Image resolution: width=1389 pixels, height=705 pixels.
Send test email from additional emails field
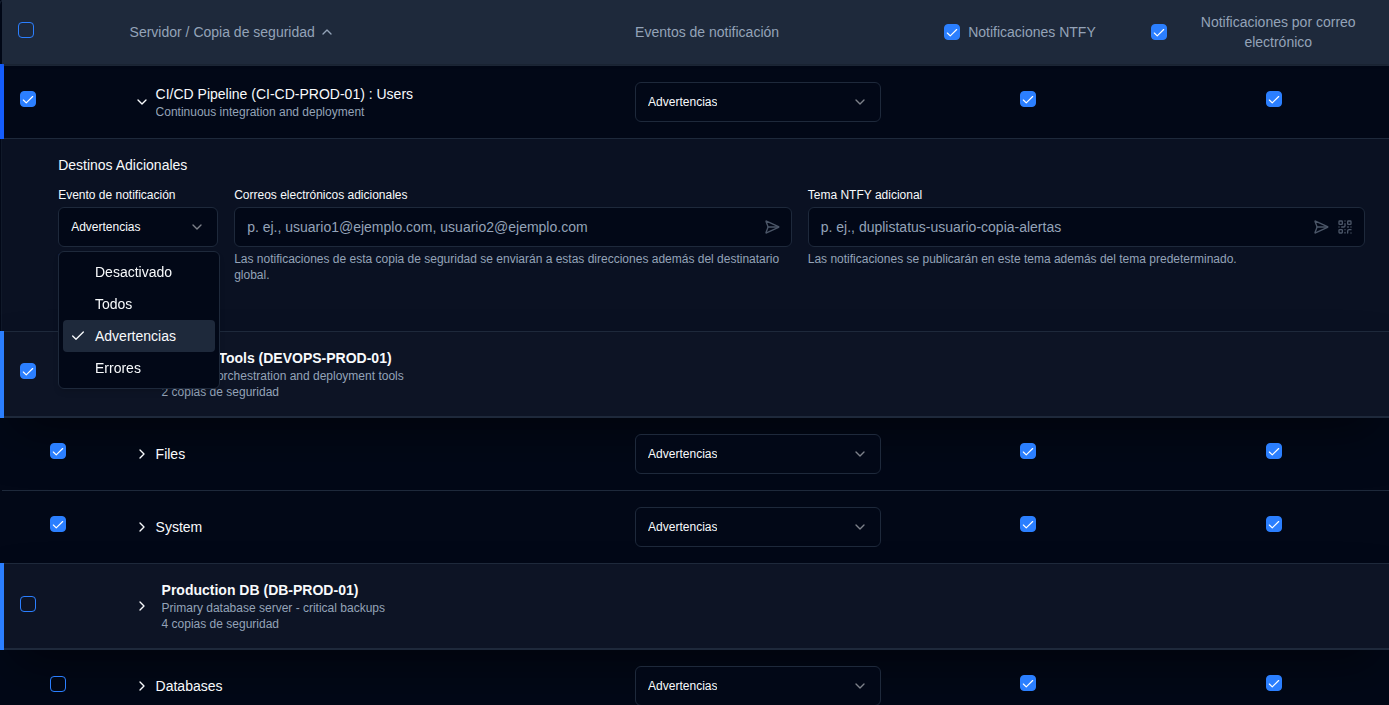(x=772, y=227)
